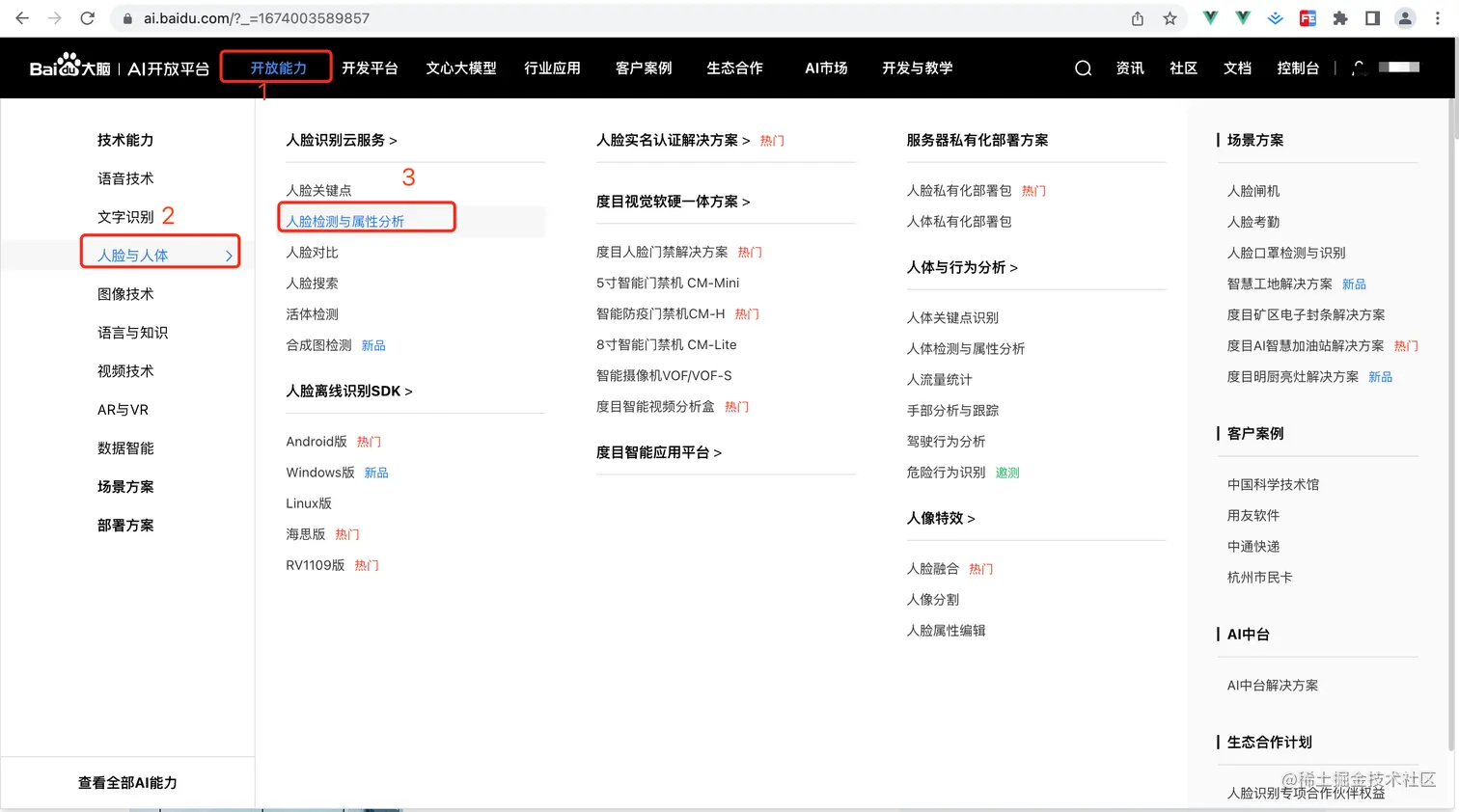
Task: Open 人流量统计 link
Action: (x=939, y=379)
